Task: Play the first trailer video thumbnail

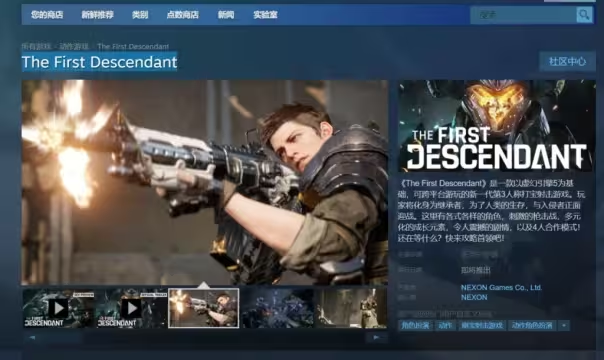Action: 58,308
